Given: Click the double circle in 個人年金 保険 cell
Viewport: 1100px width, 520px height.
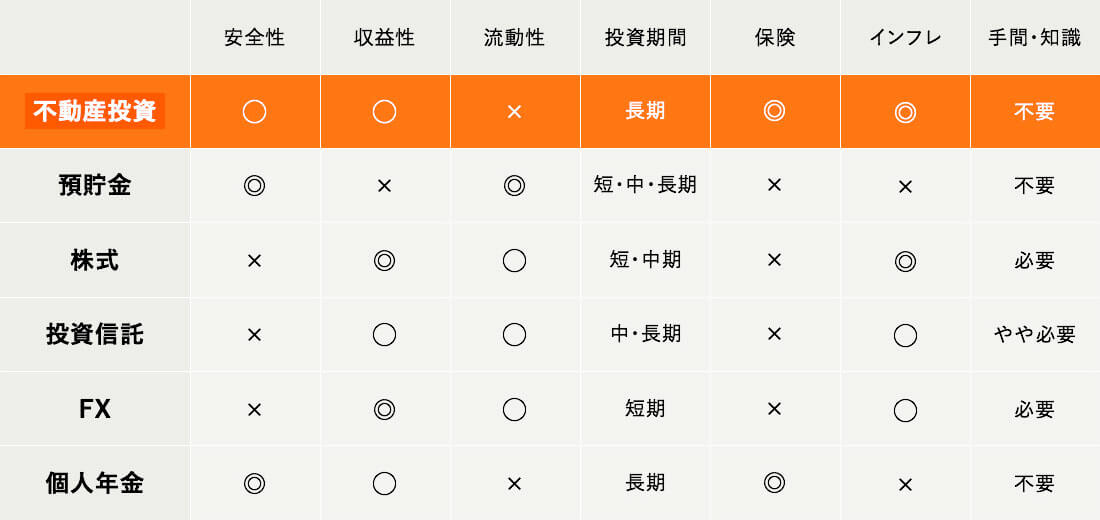Looking at the screenshot, I should point(774,483).
